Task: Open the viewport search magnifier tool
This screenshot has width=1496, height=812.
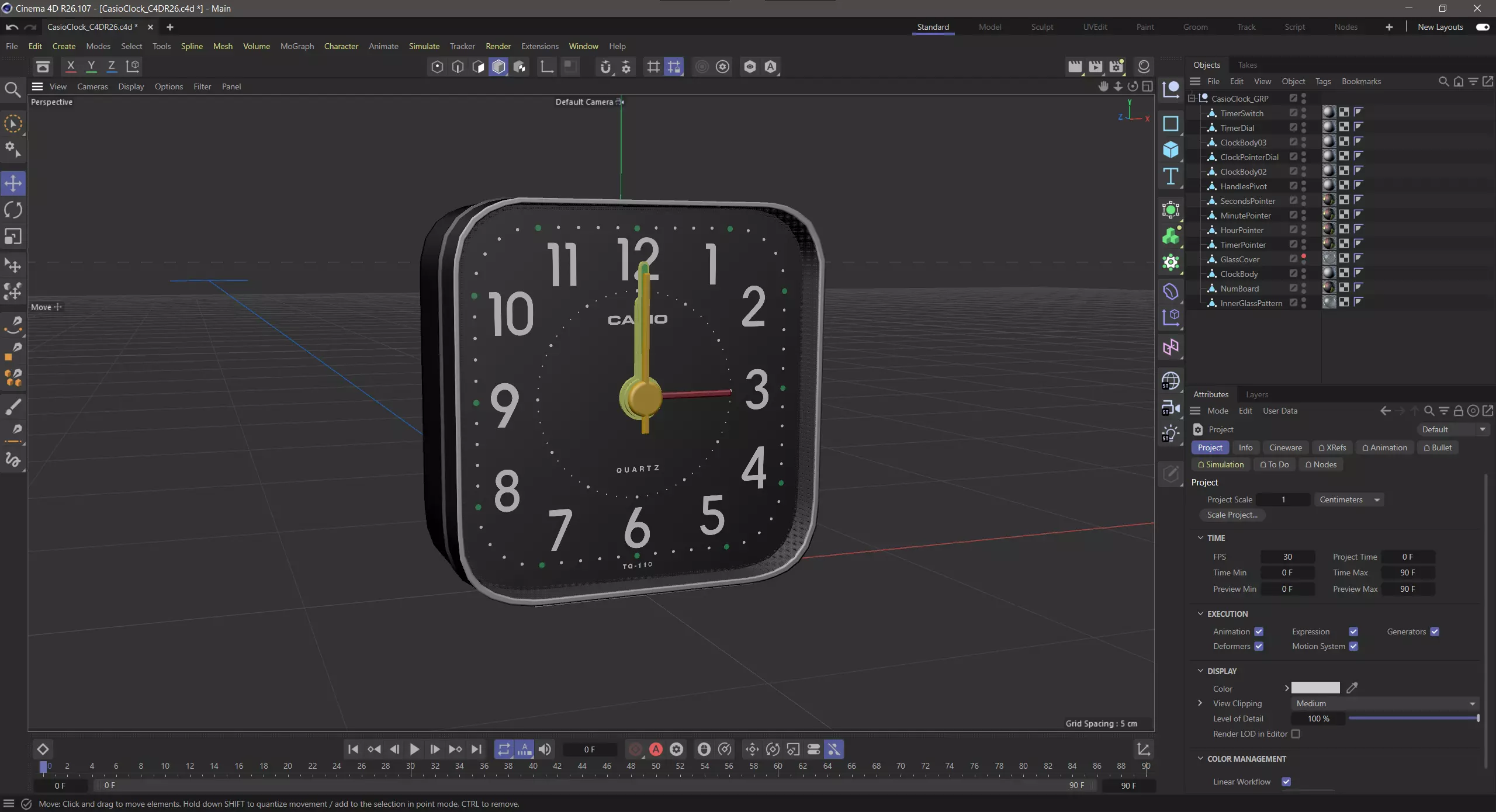Action: [13, 89]
